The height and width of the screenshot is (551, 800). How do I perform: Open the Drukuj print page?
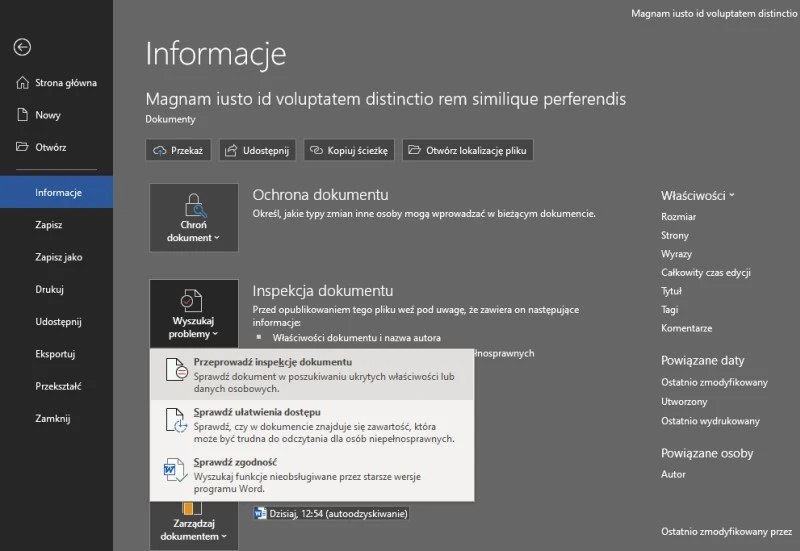pyautogui.click(x=49, y=289)
